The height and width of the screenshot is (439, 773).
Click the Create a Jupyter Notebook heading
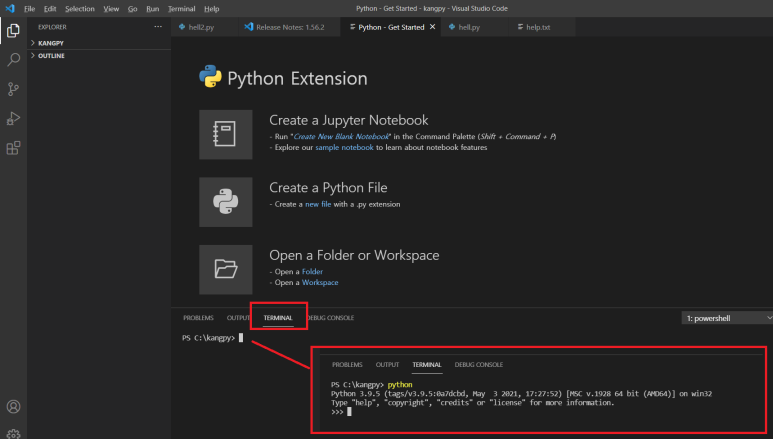coord(349,120)
